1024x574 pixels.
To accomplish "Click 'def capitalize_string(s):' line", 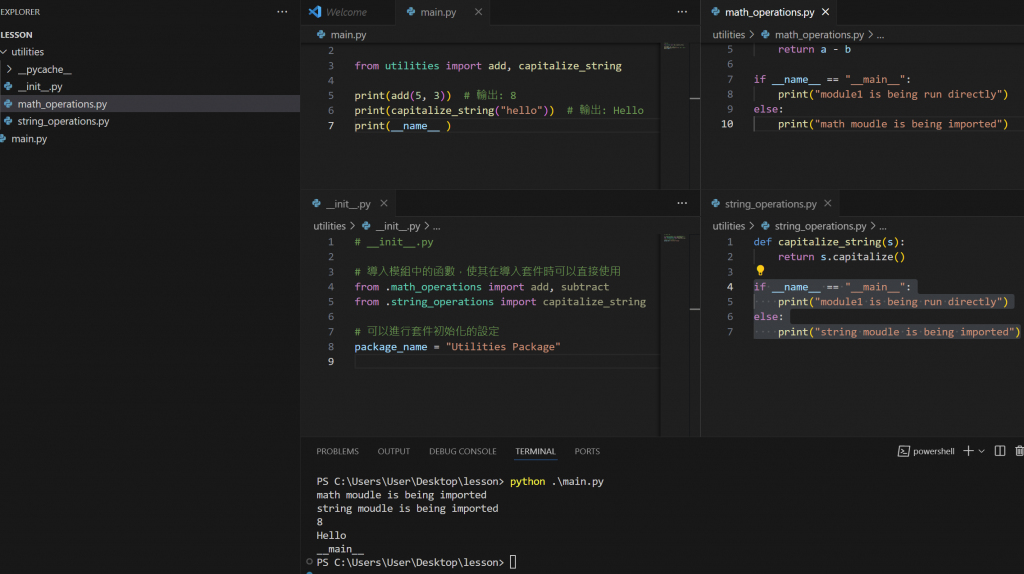I will (x=829, y=242).
